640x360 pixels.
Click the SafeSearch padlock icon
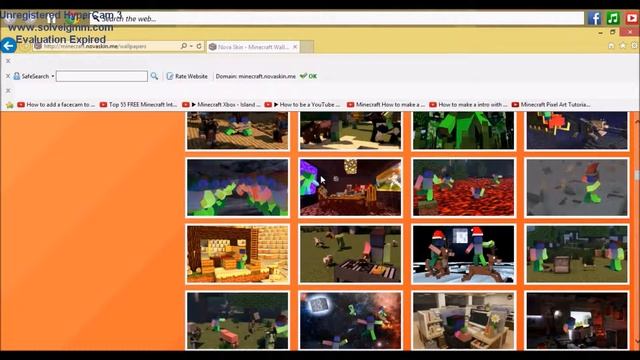17,76
